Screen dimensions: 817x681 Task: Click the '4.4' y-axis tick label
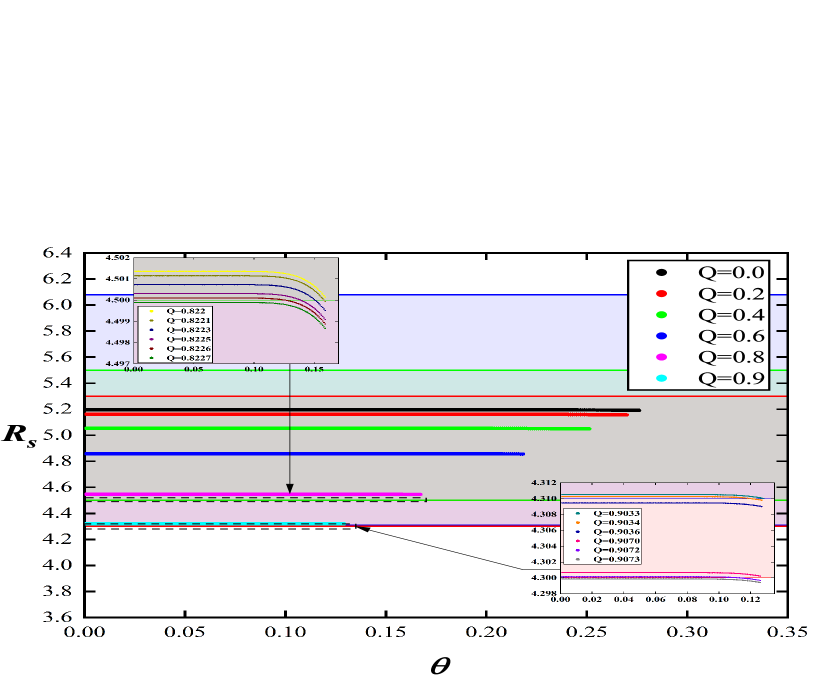pyautogui.click(x=57, y=513)
